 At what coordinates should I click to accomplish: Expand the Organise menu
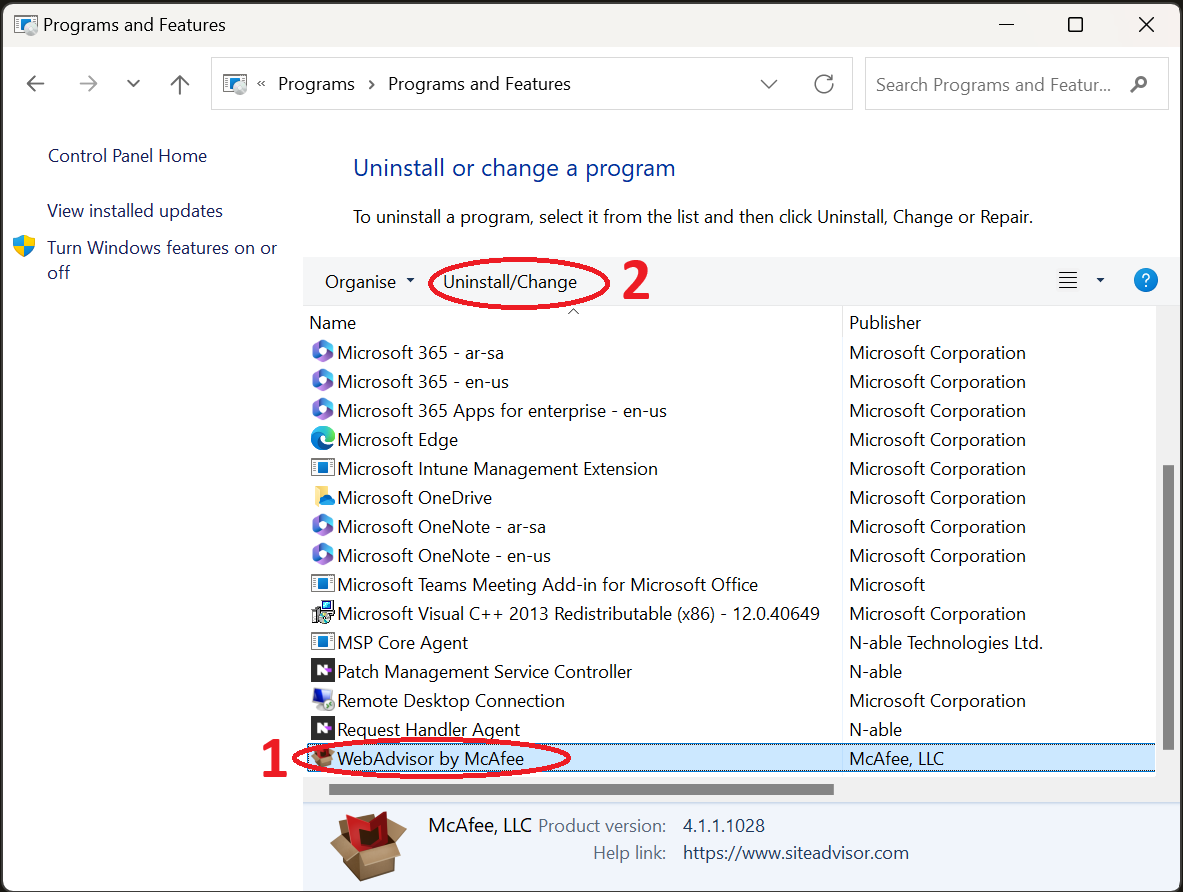(369, 282)
